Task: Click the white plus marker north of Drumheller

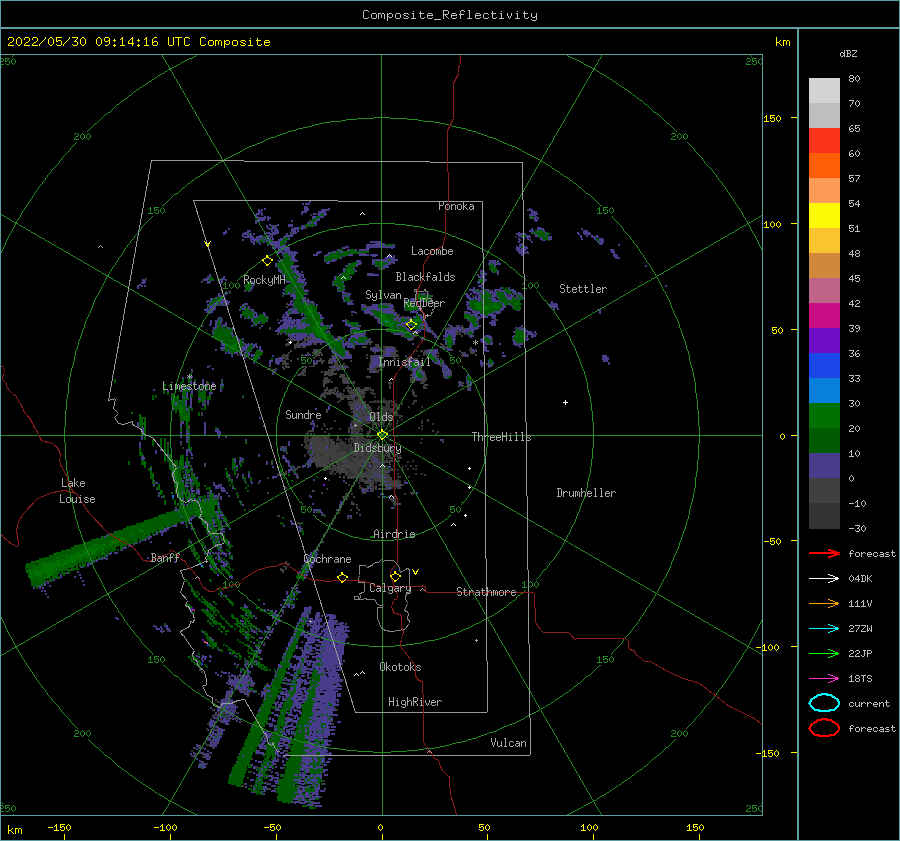Action: pyautogui.click(x=565, y=402)
